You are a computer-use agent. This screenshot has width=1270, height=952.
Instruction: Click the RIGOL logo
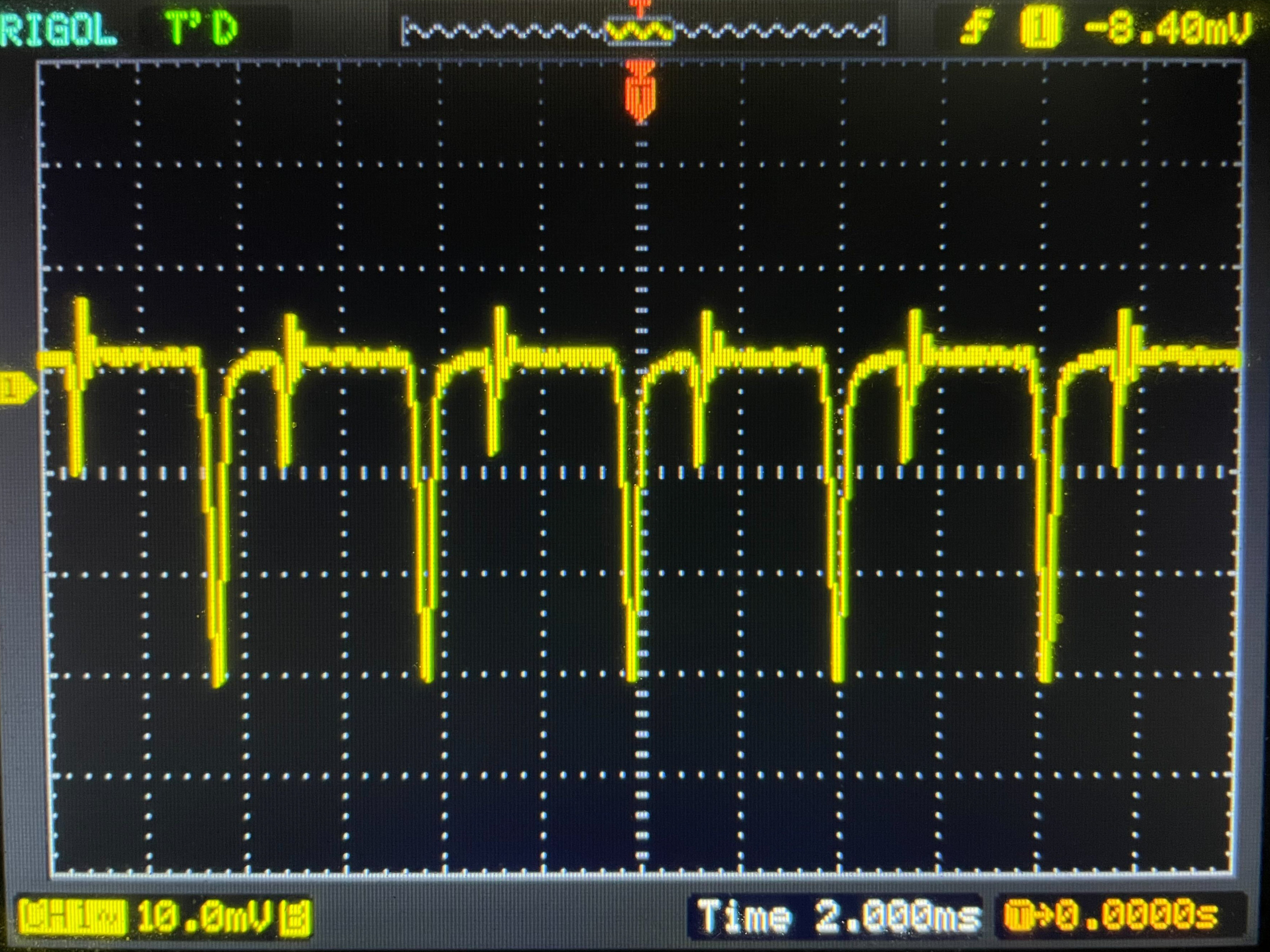tap(58, 29)
